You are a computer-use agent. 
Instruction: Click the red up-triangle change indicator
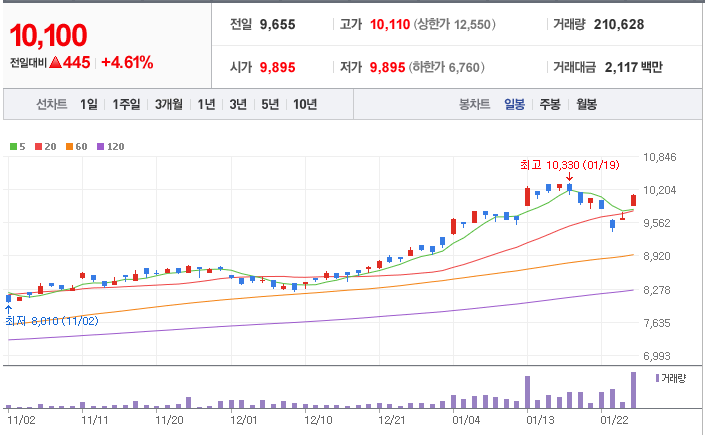click(x=55, y=63)
